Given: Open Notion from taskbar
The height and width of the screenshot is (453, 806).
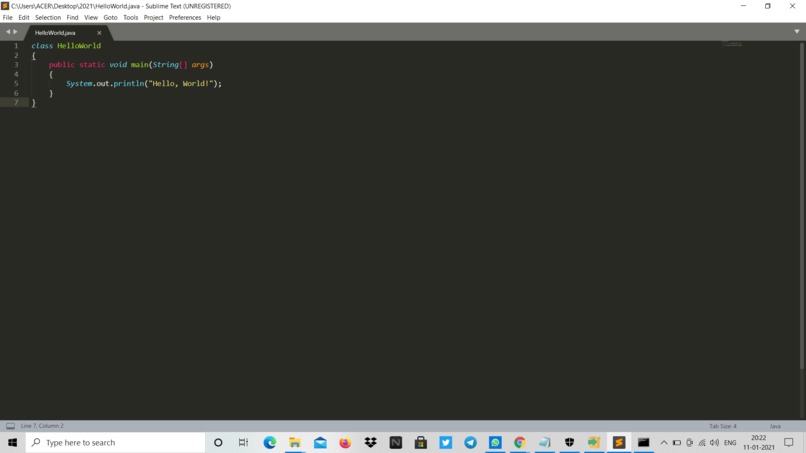Looking at the screenshot, I should click(395, 442).
